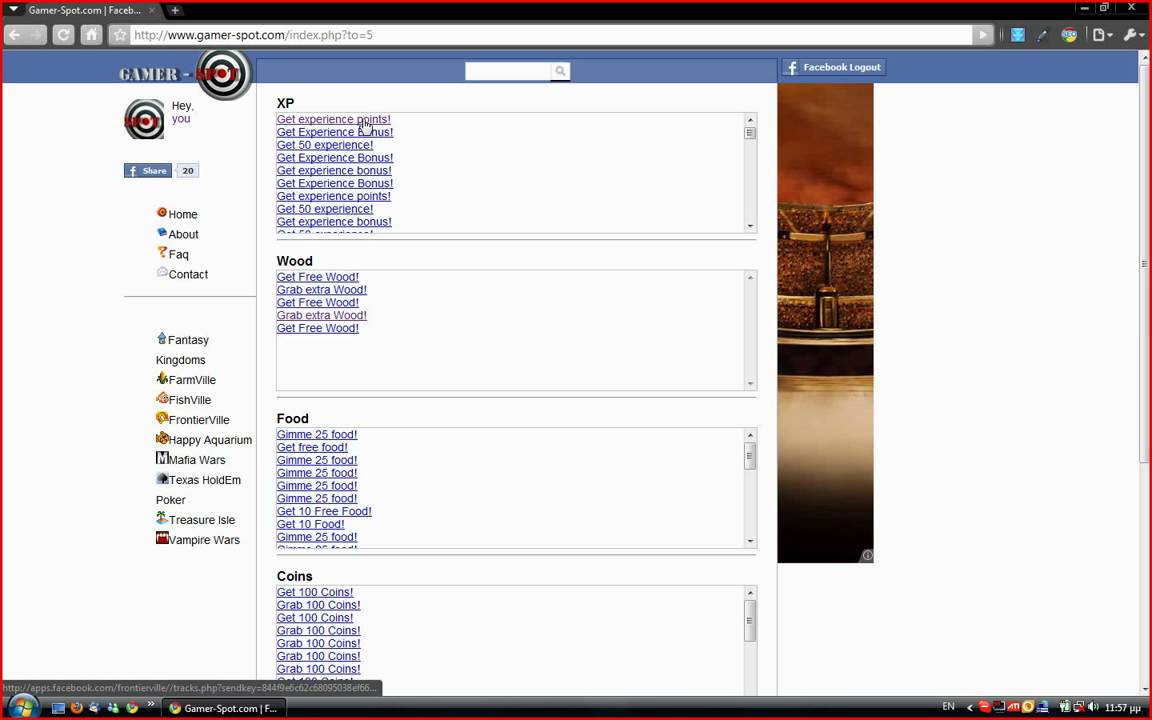Close the Gamer-Spot.com tab
The height and width of the screenshot is (720, 1152).
tap(152, 10)
